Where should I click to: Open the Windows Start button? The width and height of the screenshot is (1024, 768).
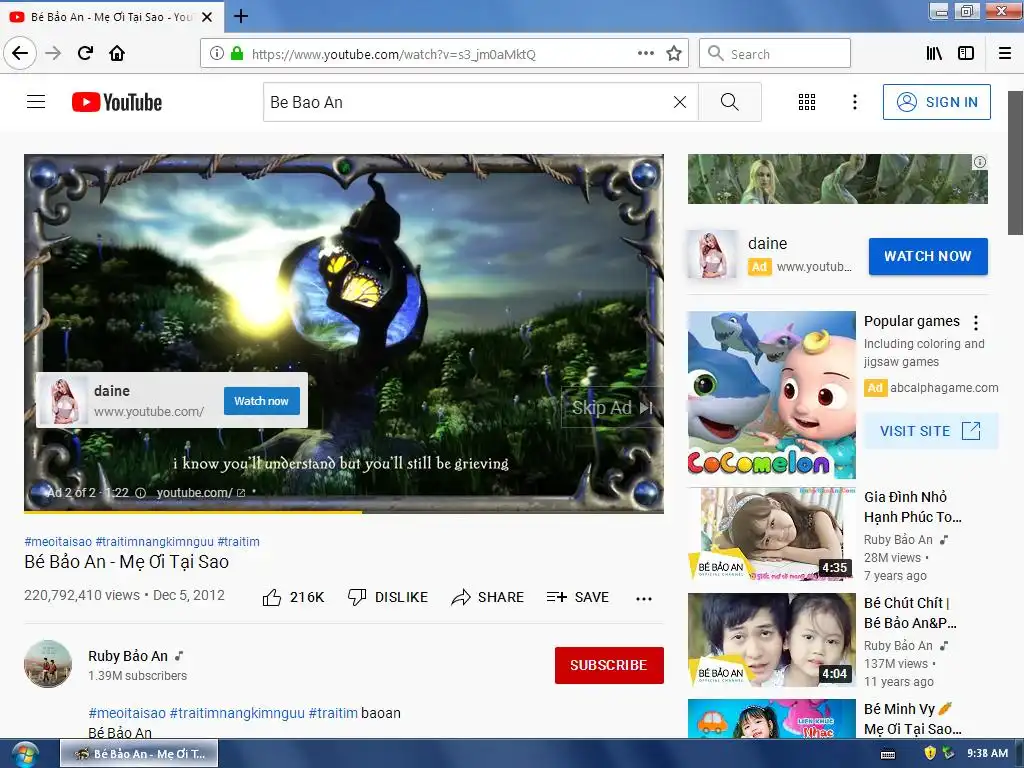point(24,754)
